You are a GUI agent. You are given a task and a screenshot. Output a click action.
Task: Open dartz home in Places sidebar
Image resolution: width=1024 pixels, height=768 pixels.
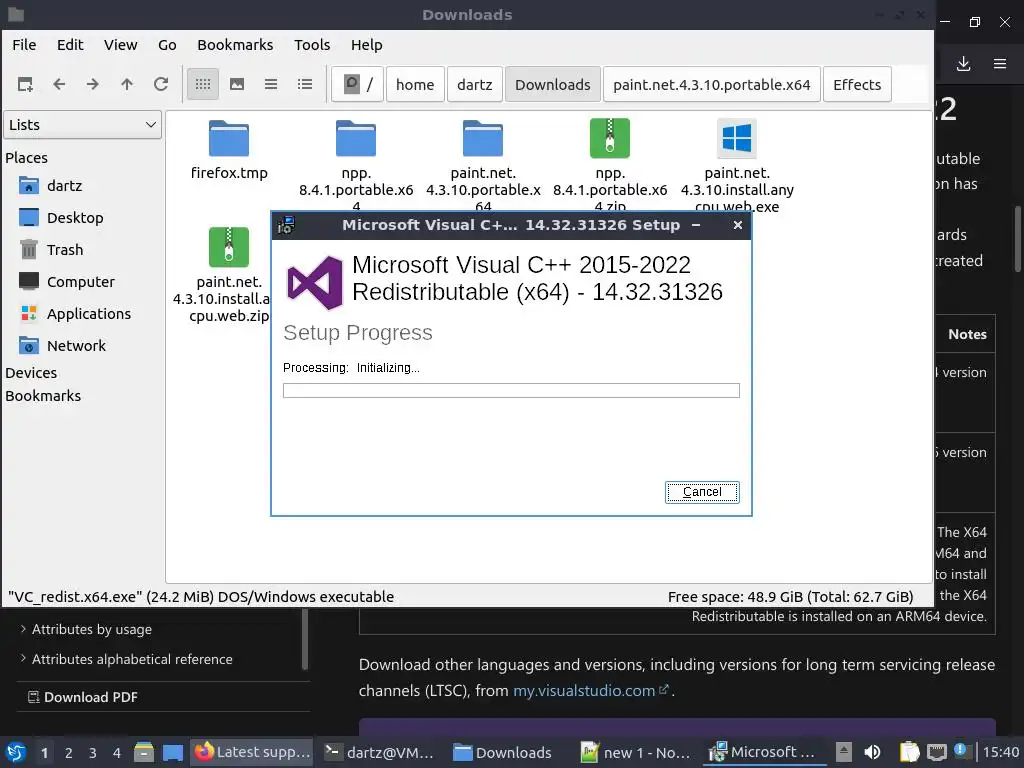point(64,186)
